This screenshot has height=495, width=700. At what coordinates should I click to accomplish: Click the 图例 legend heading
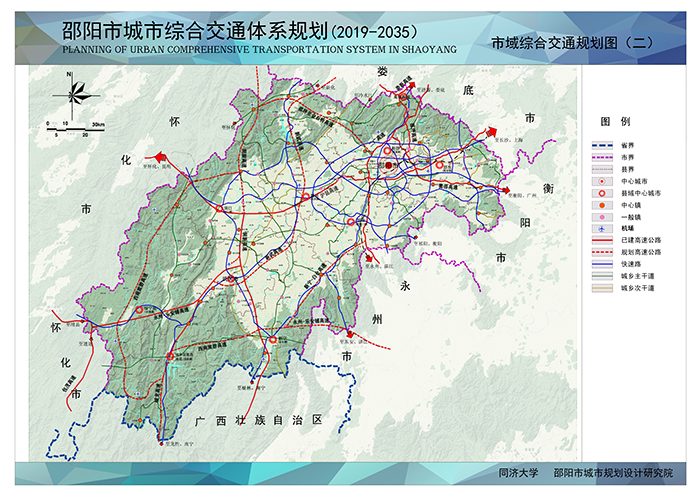pos(613,121)
